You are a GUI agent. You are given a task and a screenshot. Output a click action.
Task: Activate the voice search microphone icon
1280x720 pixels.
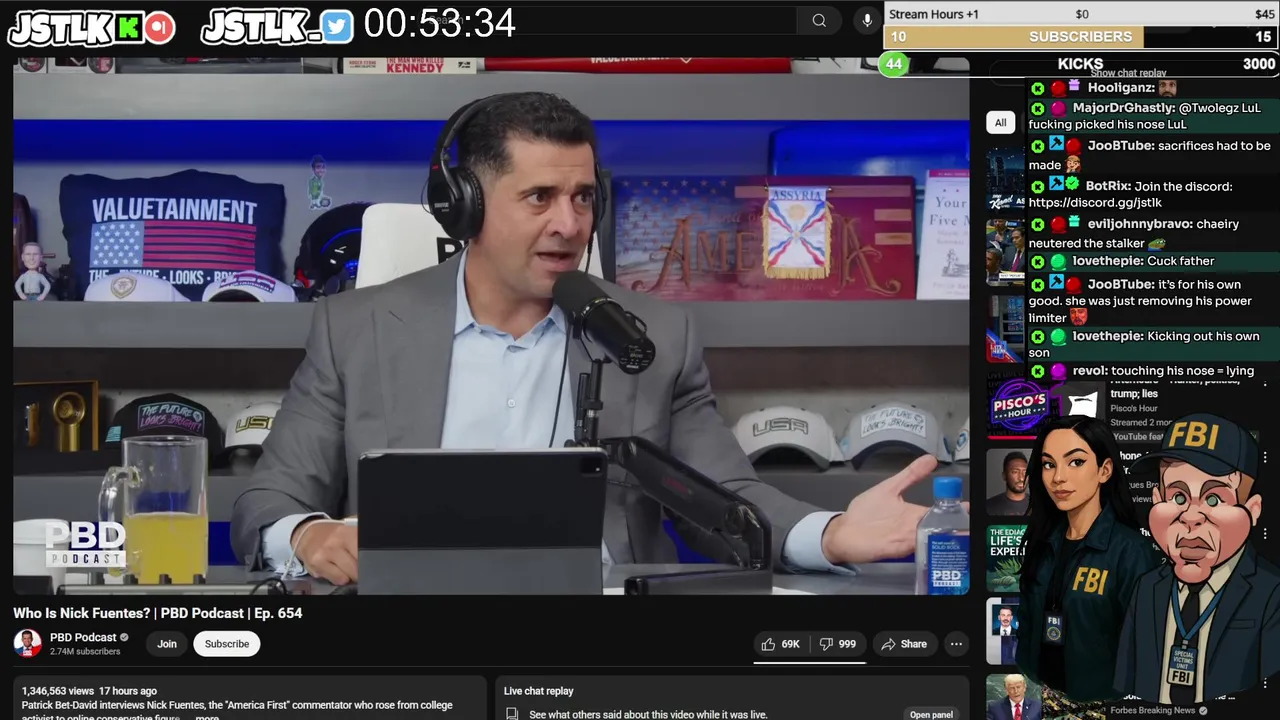(x=867, y=20)
